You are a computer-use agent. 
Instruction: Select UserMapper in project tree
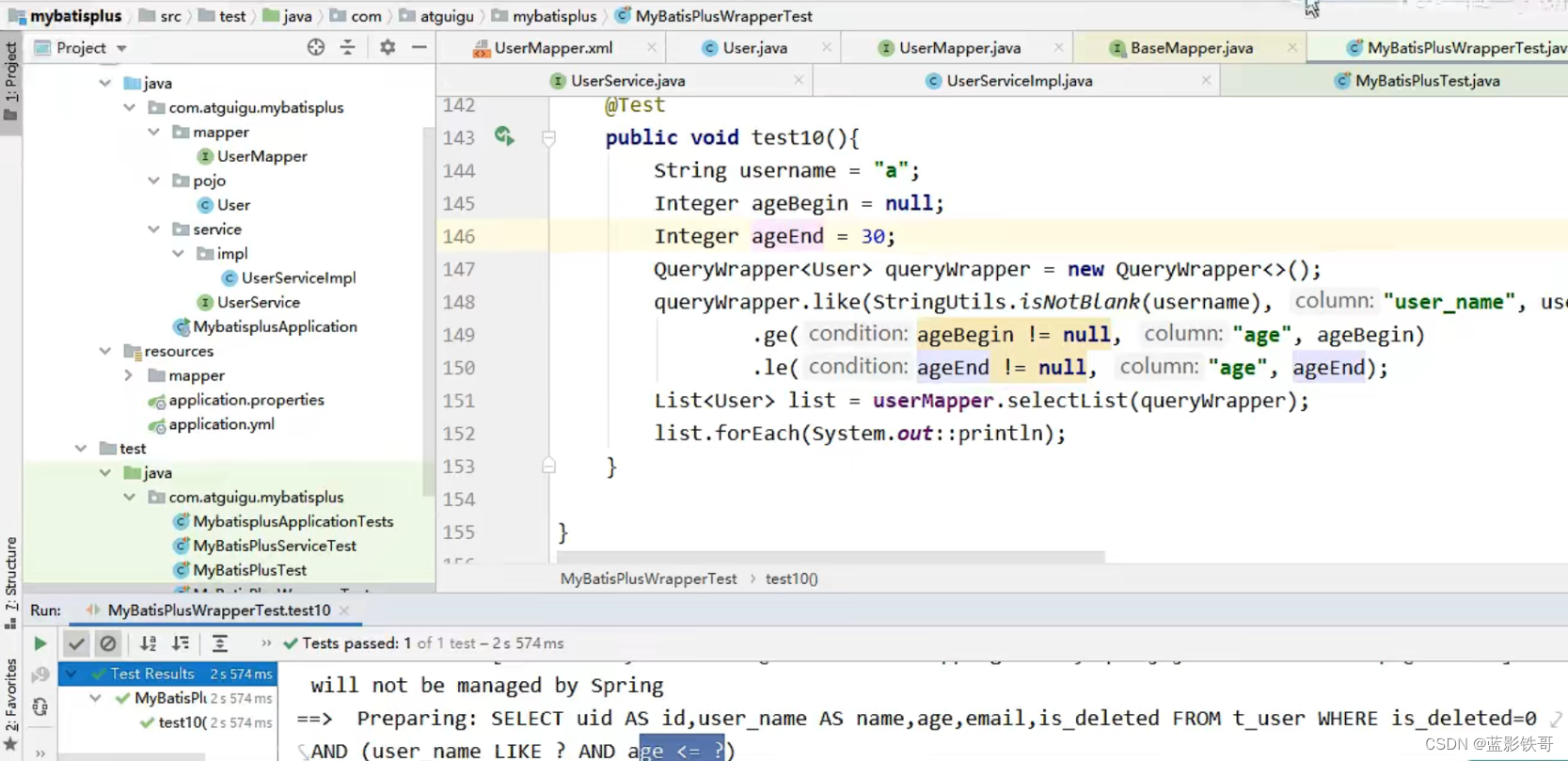pos(251,156)
